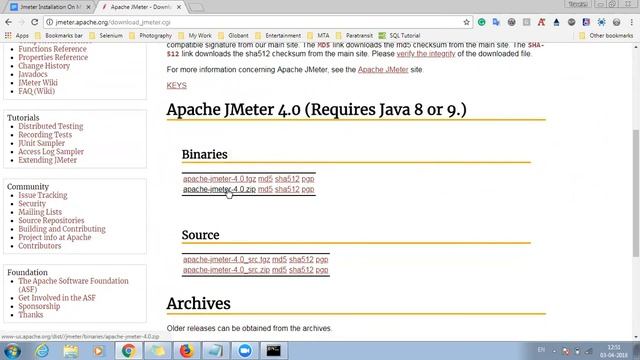Reload the JMeter download page
Screen dimensions: 640x360
(35, 22)
